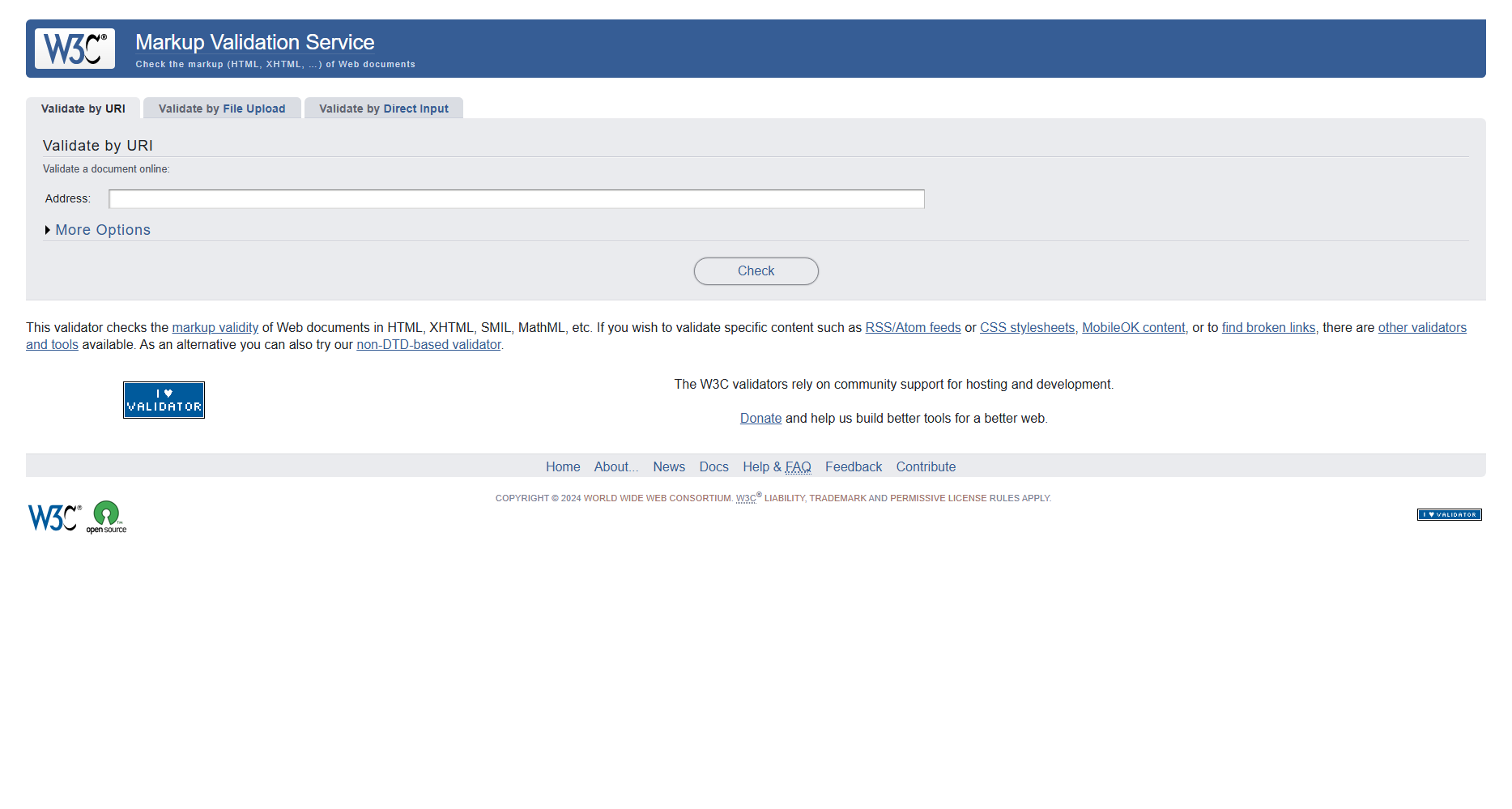Click the W3C logo in the footer
This screenshot has width=1512, height=809.
click(54, 517)
